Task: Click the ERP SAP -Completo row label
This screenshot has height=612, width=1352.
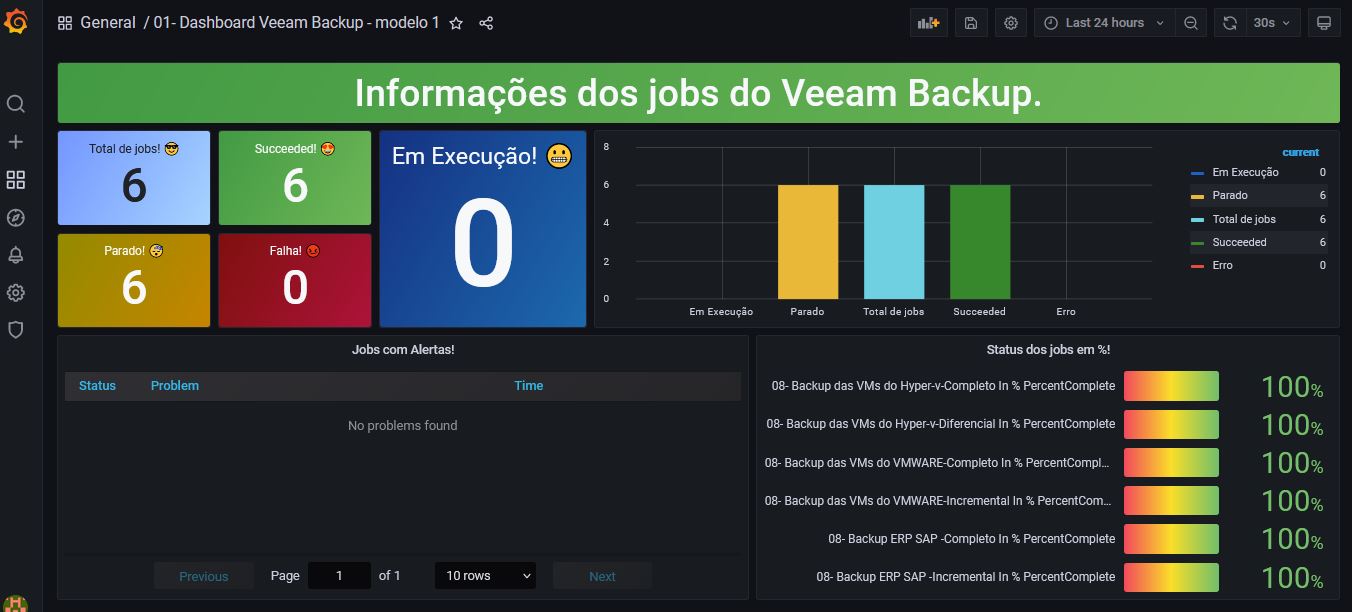Action: coord(971,539)
